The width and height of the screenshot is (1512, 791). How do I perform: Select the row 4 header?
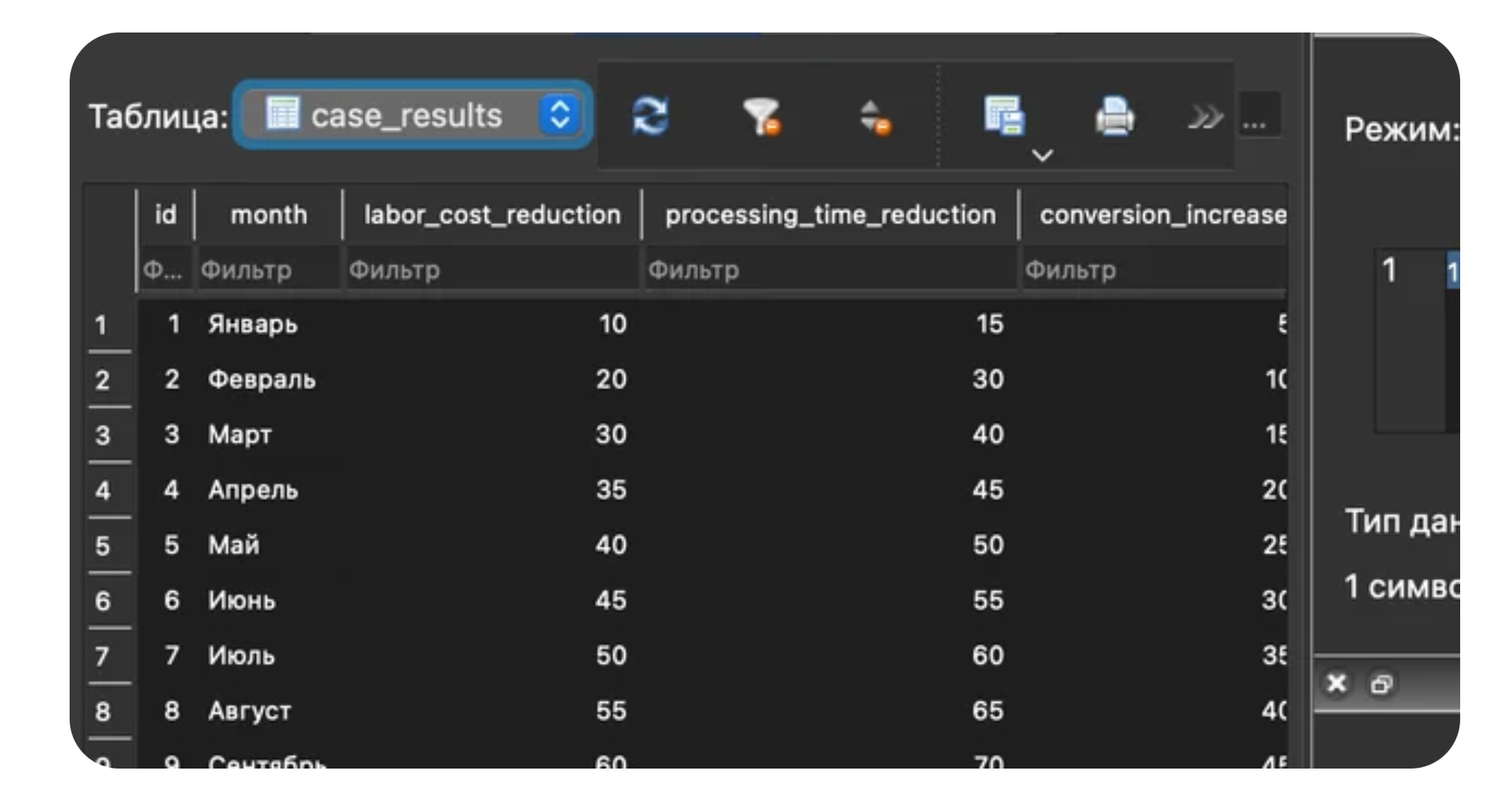[x=103, y=490]
